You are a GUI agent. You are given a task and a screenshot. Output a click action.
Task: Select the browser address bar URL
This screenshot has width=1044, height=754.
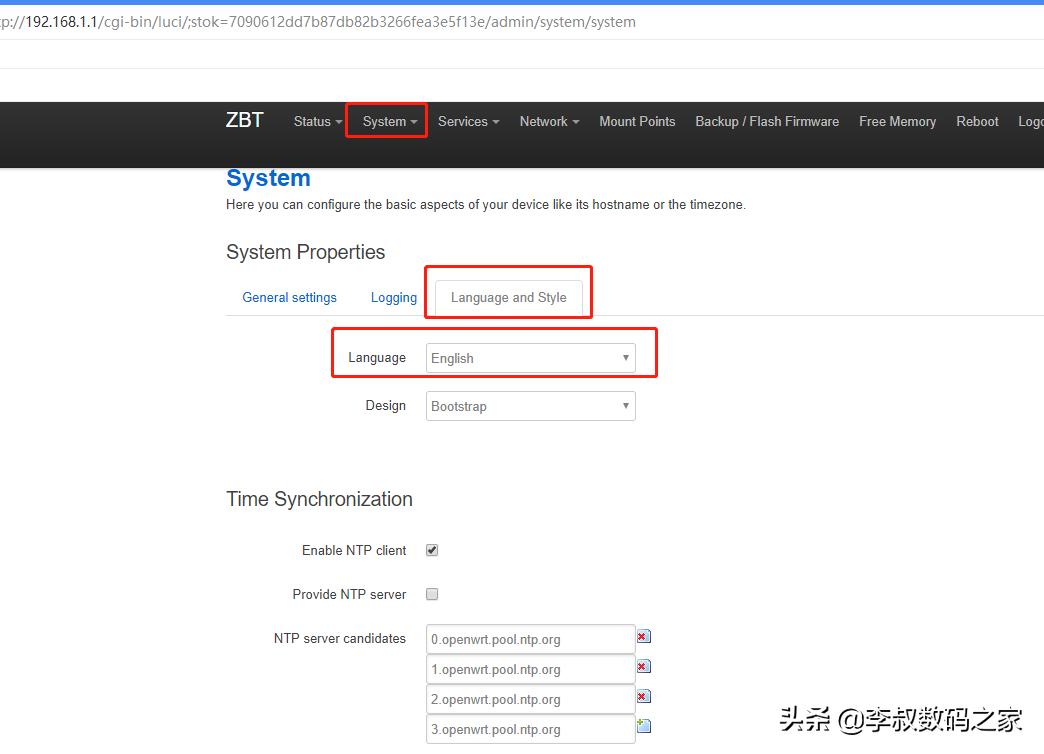coord(318,22)
